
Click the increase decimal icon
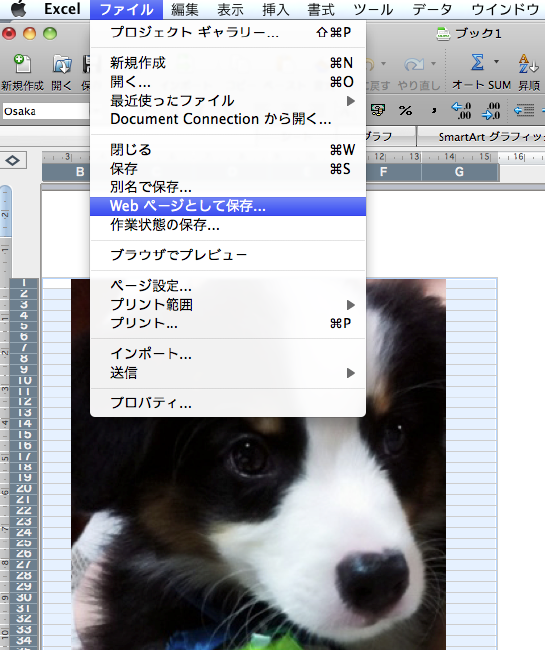pos(461,111)
